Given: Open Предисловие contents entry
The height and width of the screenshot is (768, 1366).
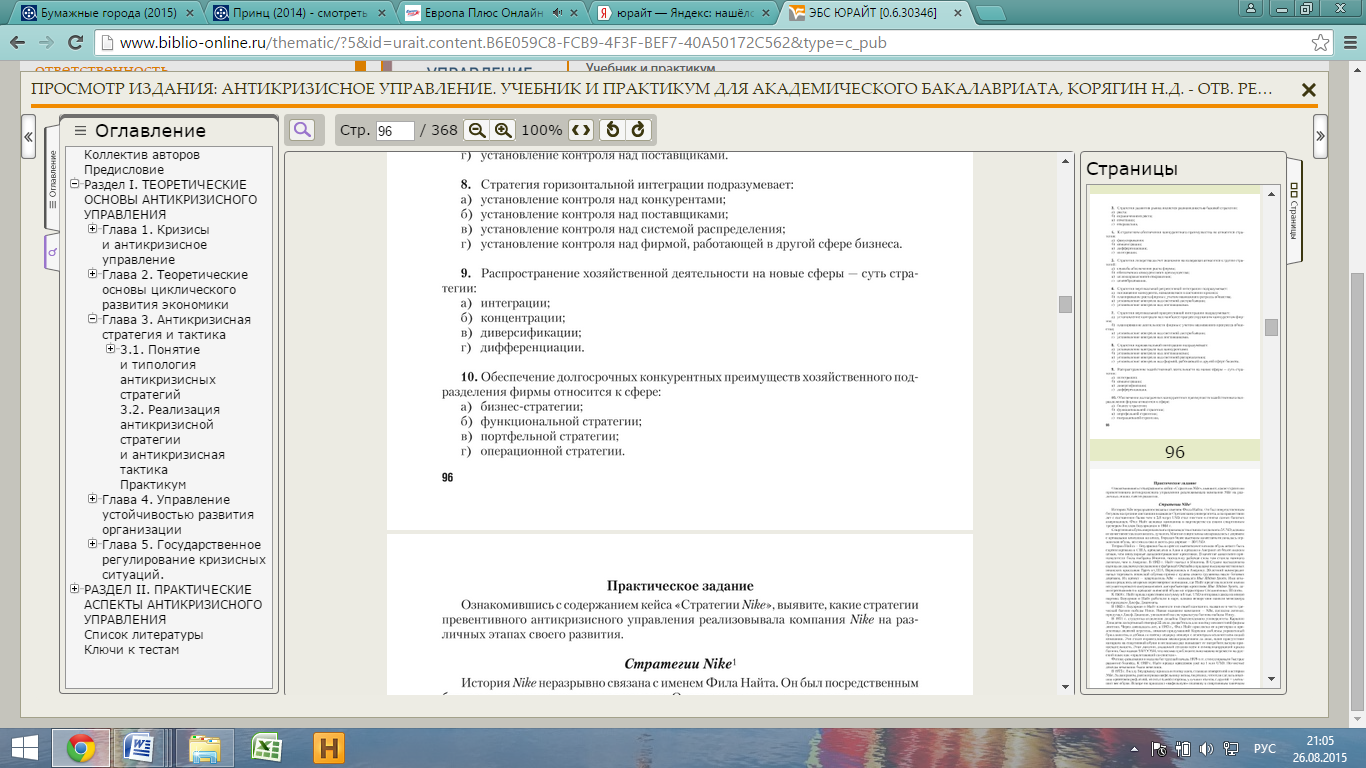Looking at the screenshot, I should tap(124, 170).
